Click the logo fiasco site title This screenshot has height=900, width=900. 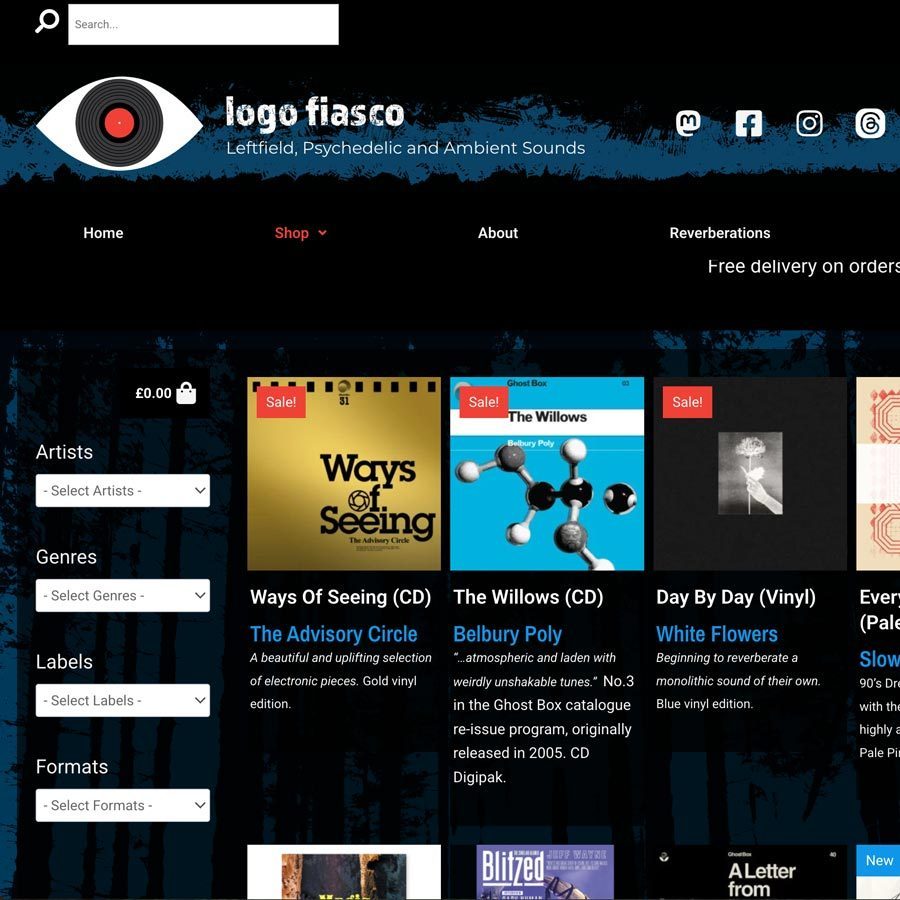click(x=315, y=112)
